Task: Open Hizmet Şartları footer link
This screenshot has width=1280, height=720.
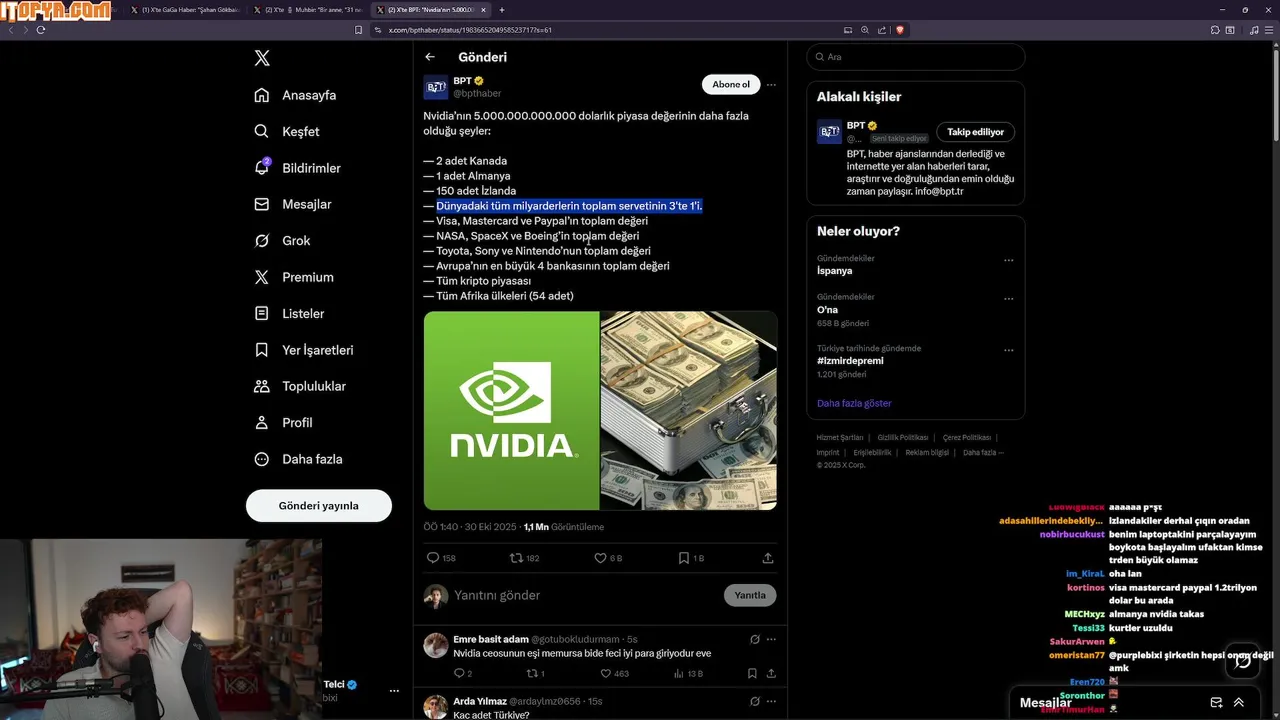Action: (840, 438)
